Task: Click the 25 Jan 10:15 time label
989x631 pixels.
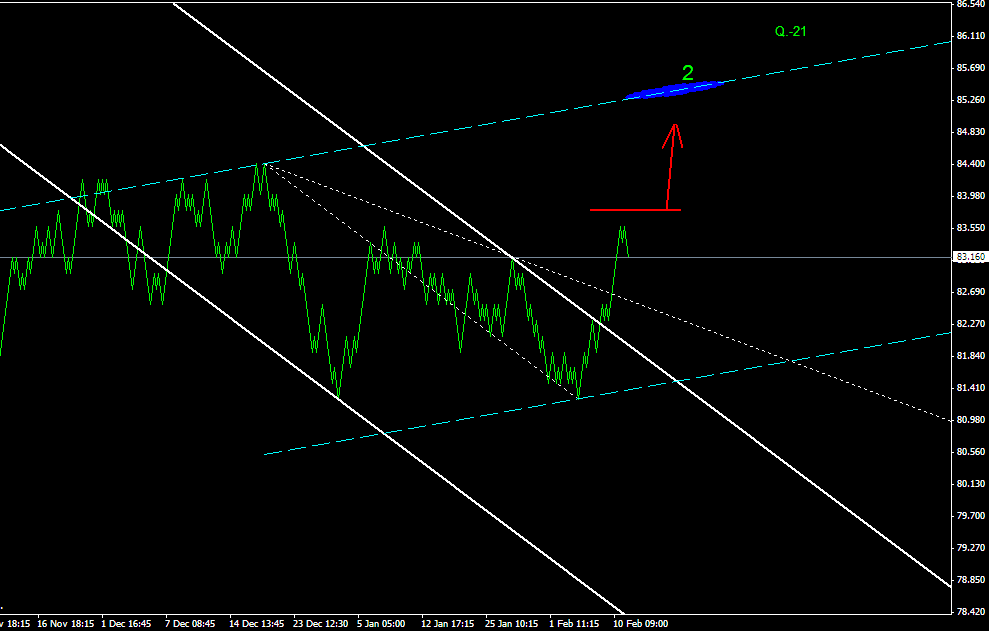Action: (512, 623)
